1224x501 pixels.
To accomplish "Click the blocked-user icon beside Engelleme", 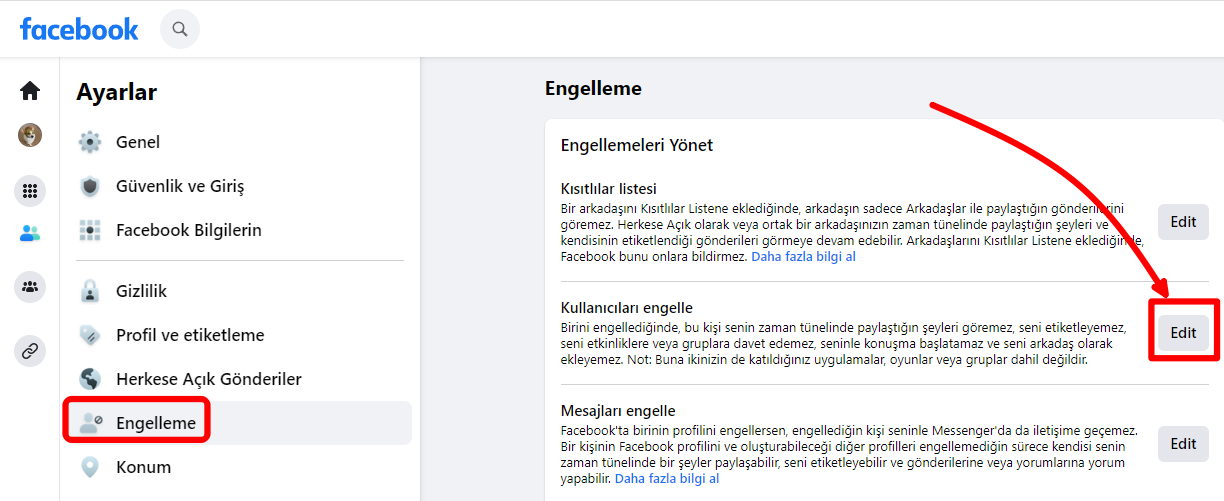I will 90,423.
